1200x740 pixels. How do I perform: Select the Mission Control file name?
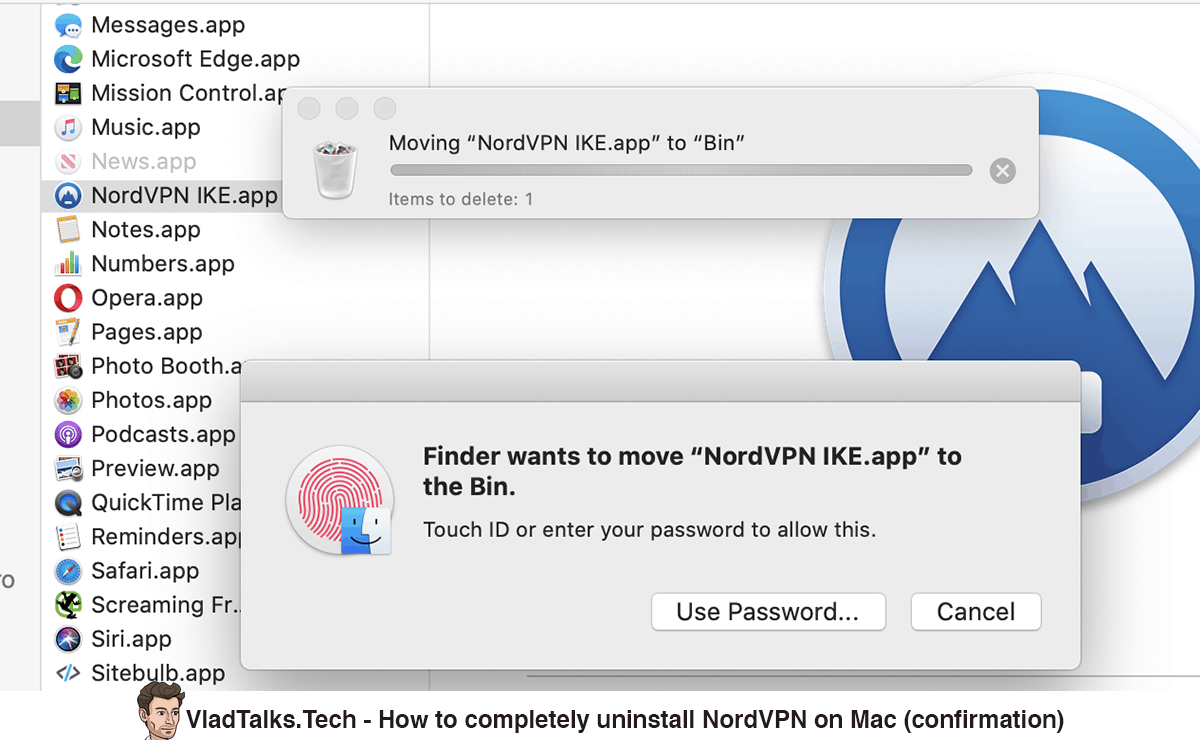(188, 93)
